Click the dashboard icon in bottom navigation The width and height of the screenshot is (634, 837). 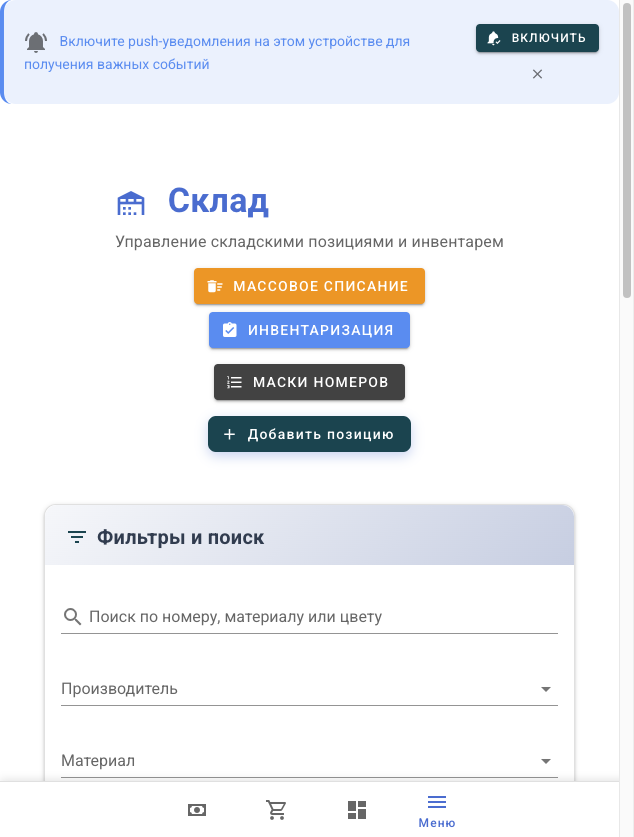[x=357, y=810]
